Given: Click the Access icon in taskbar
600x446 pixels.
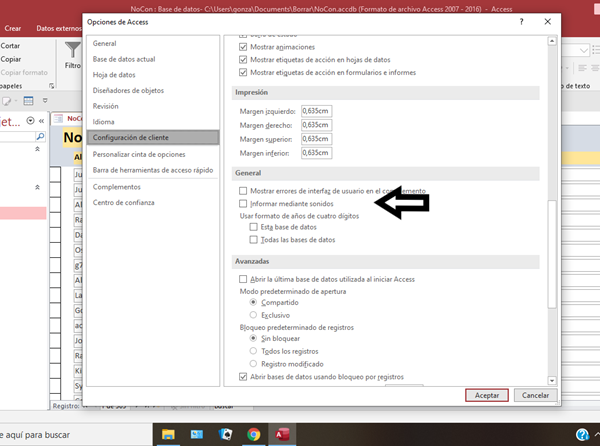Looking at the screenshot, I should click(x=282, y=435).
